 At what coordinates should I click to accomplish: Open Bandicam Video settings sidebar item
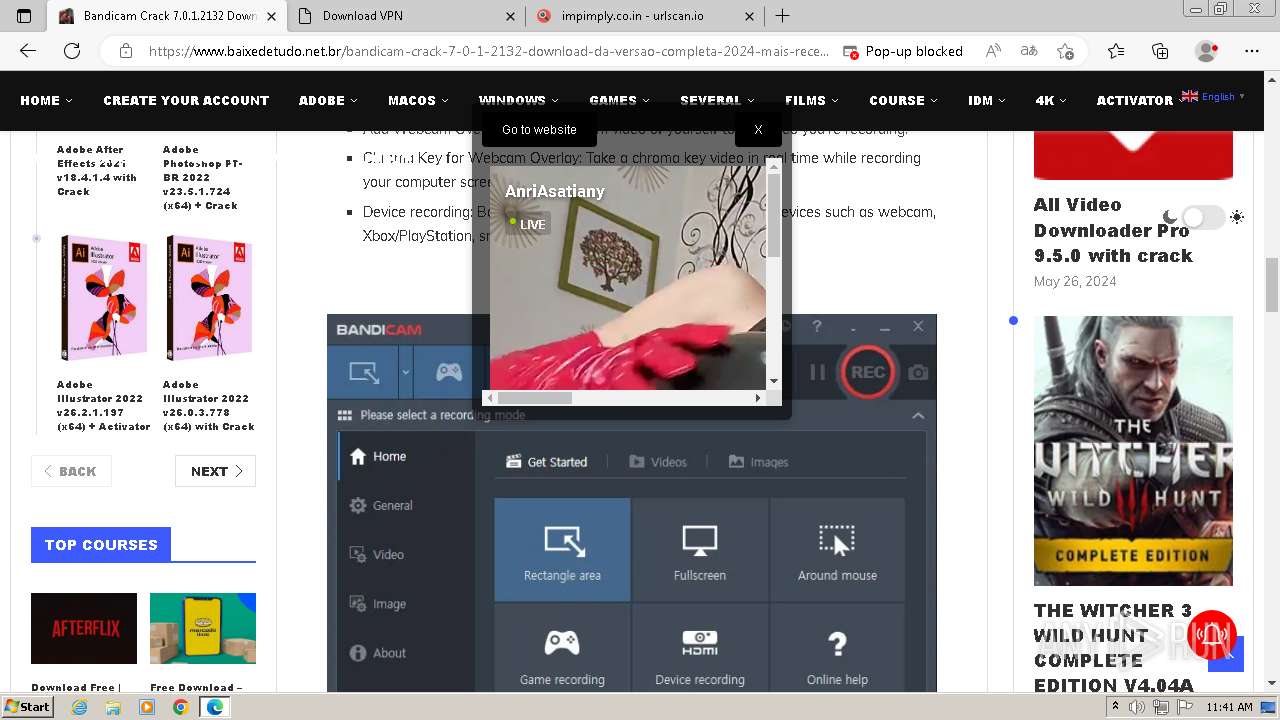point(377,554)
